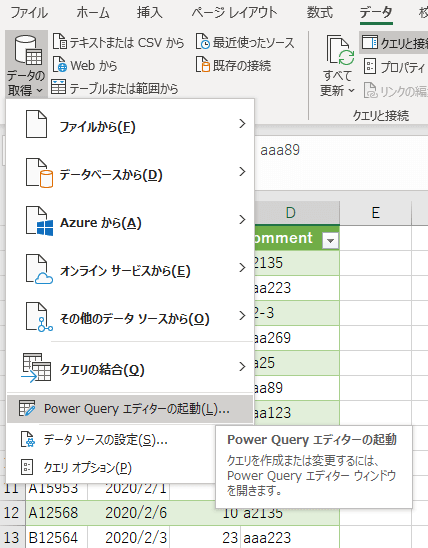Click the 既存の接続 button label

(242, 65)
